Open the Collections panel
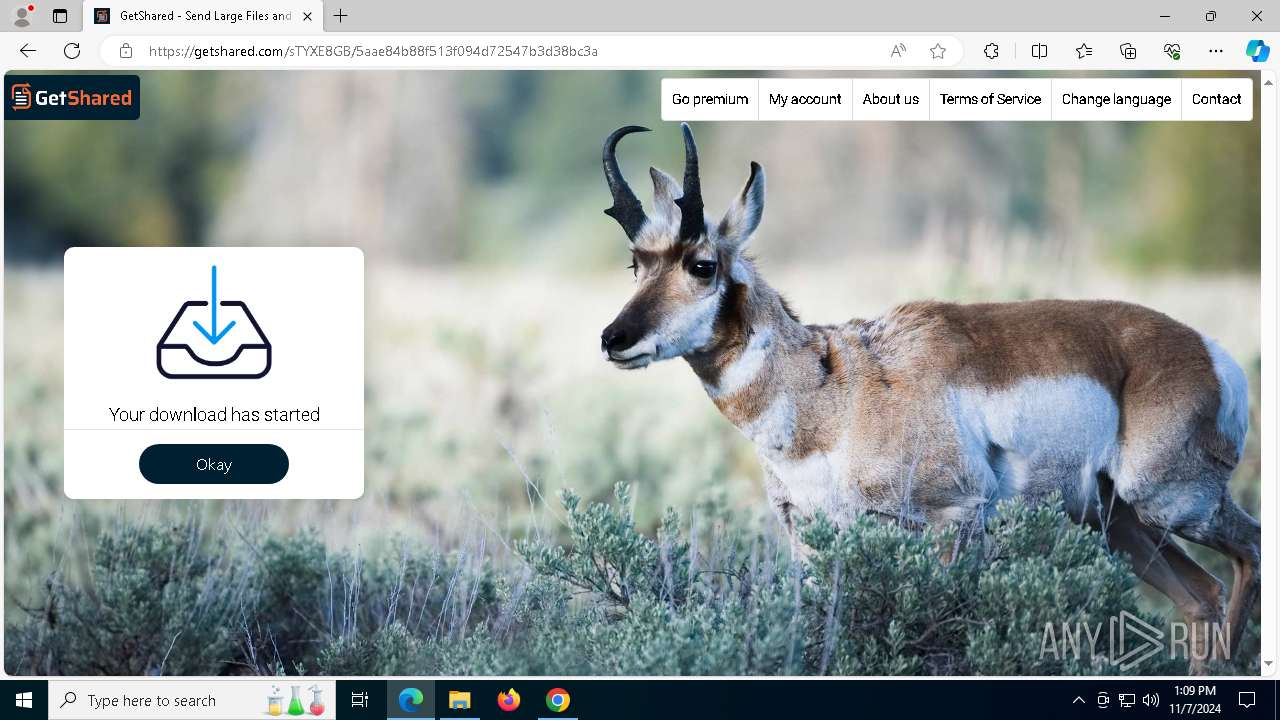 coord(1128,51)
